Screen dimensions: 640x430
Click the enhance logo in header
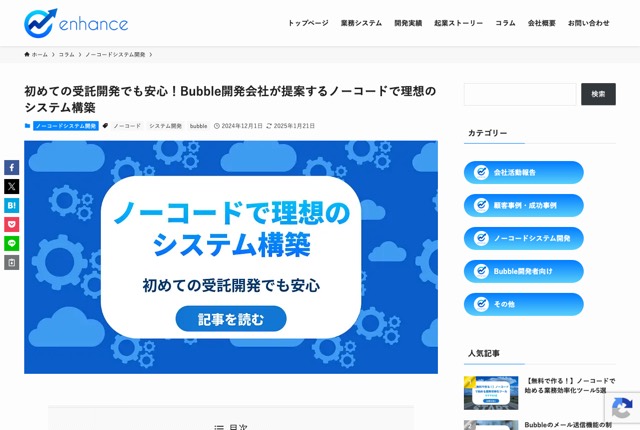click(76, 23)
